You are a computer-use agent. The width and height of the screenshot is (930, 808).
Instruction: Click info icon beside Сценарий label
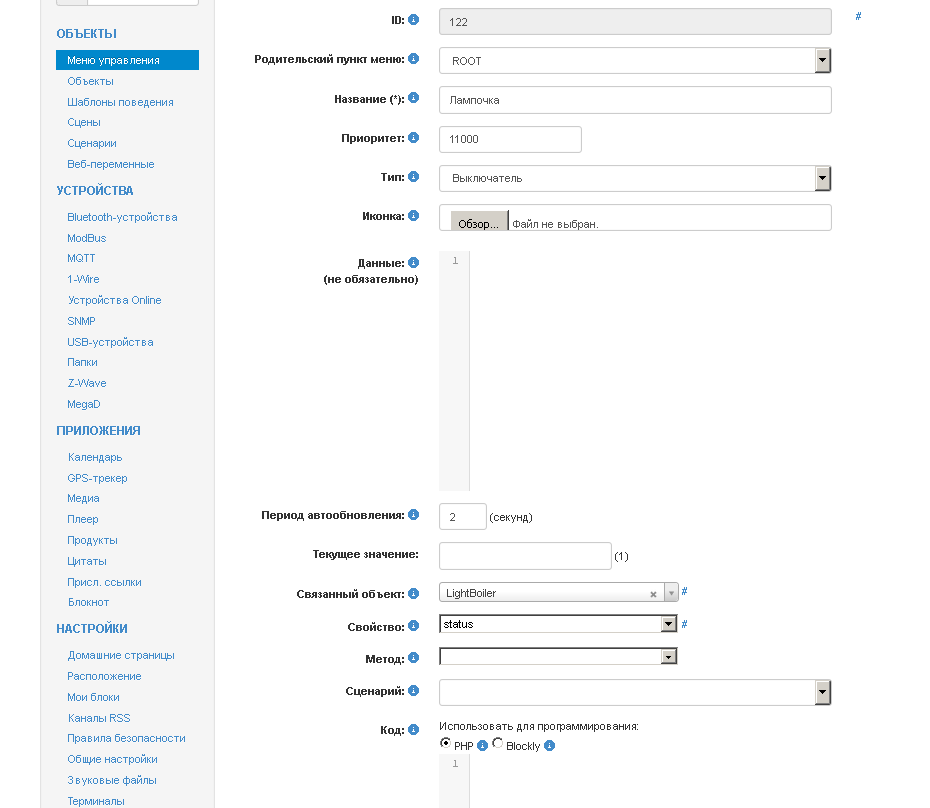(414, 690)
